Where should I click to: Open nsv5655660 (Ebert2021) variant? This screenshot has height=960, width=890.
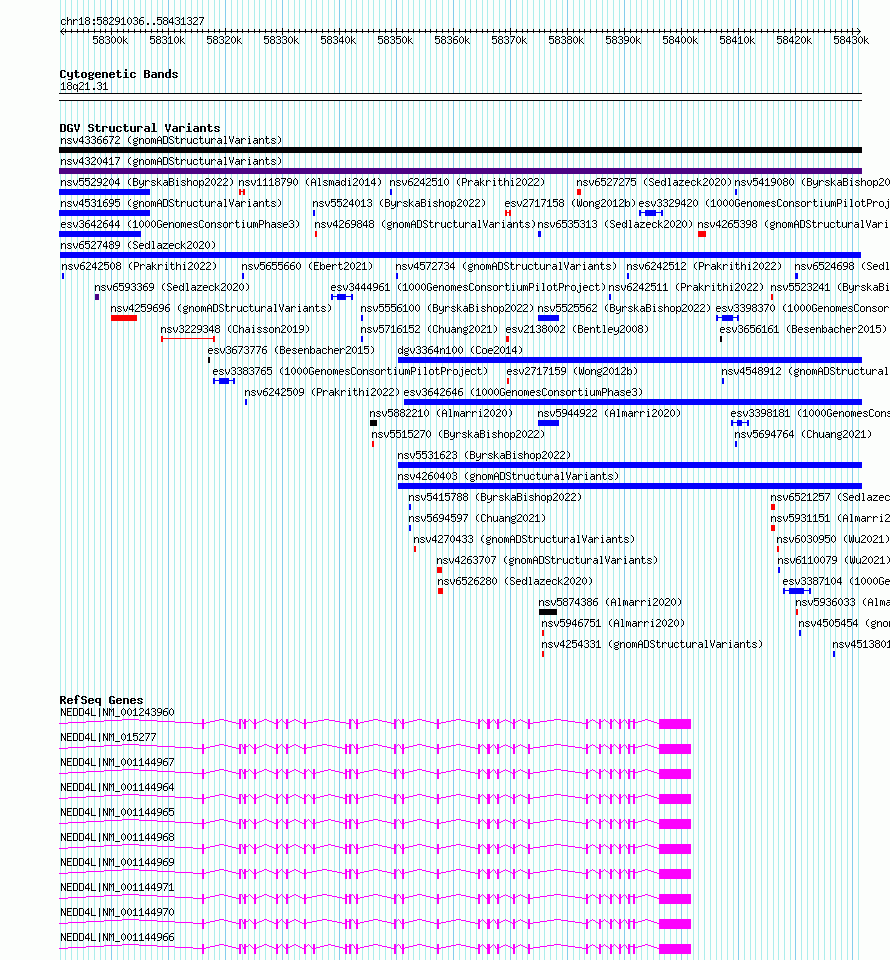(307, 266)
